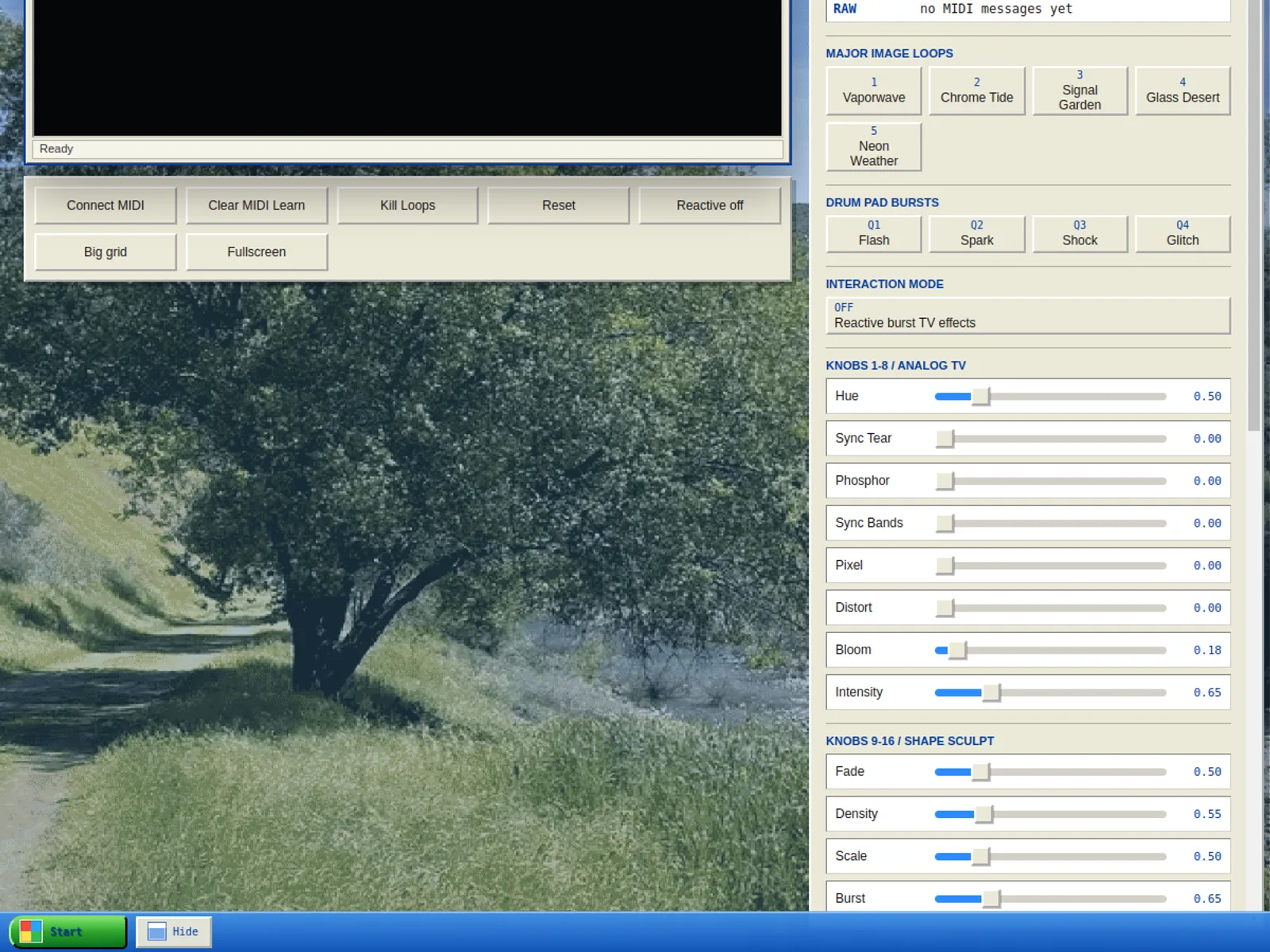
Task: Fire the Q3 Shock burst pad
Action: (1079, 234)
